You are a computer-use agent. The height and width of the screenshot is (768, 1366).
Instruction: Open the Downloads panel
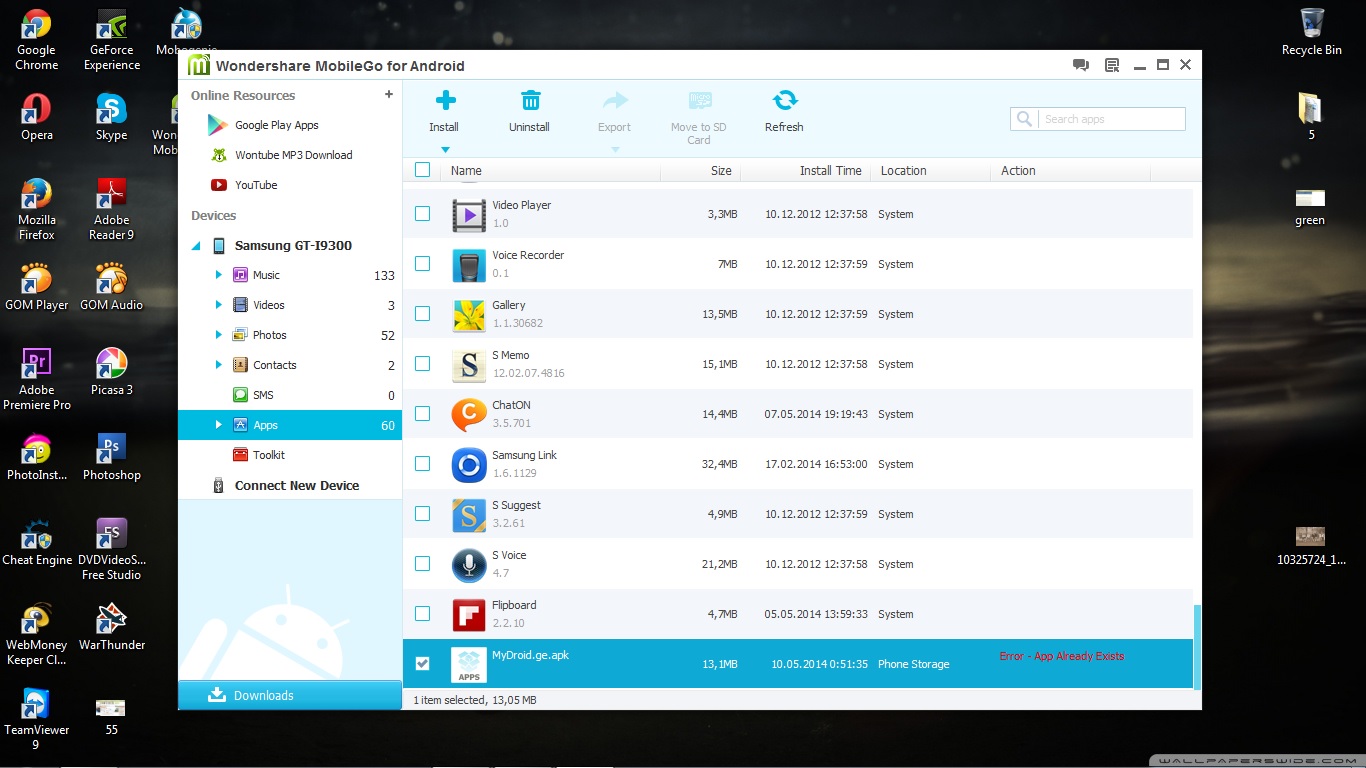[x=290, y=695]
